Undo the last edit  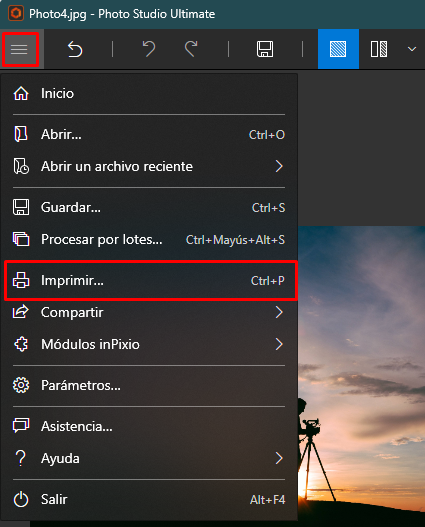[x=148, y=49]
